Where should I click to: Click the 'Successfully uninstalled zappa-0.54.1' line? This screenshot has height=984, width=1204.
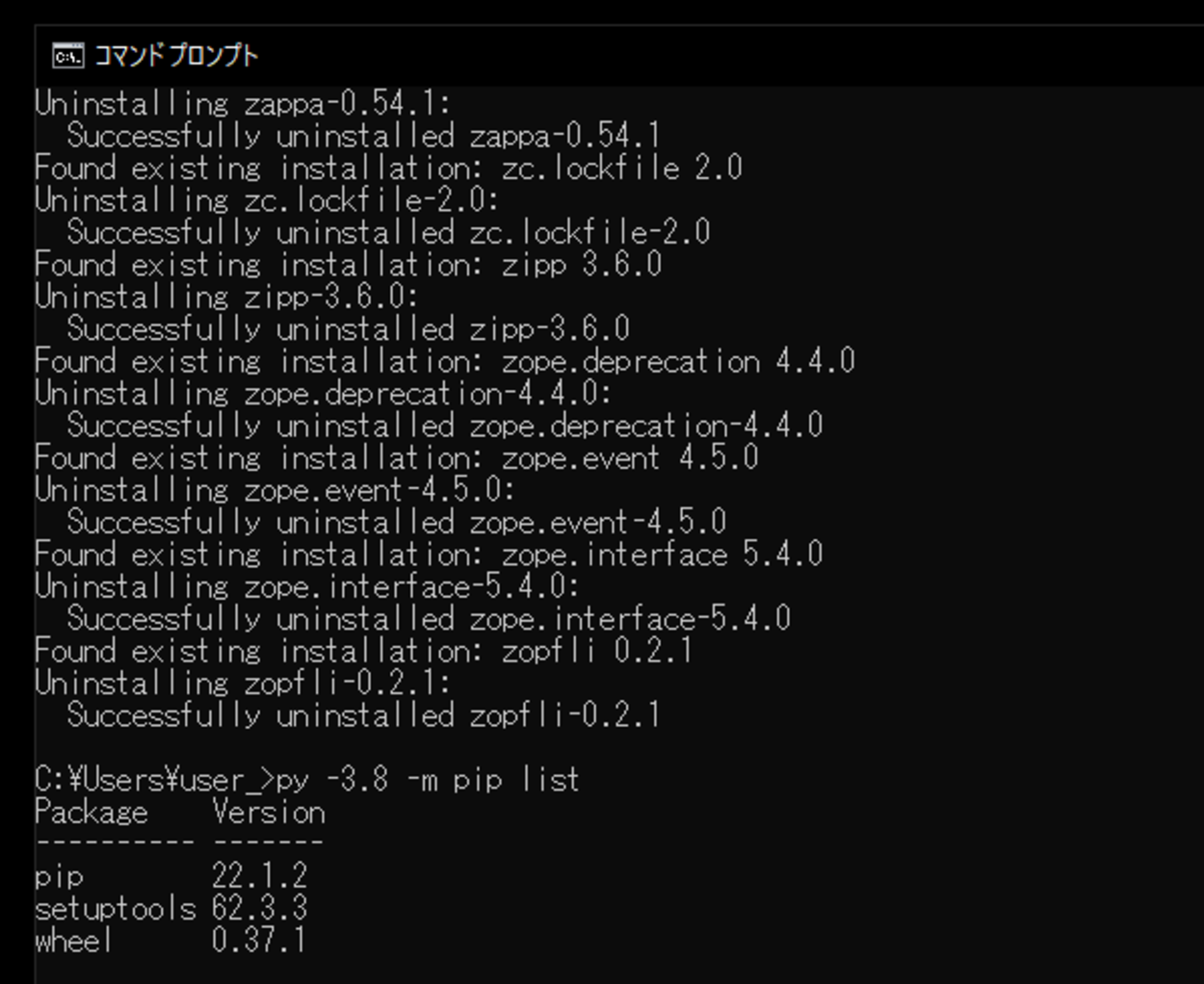363,136
